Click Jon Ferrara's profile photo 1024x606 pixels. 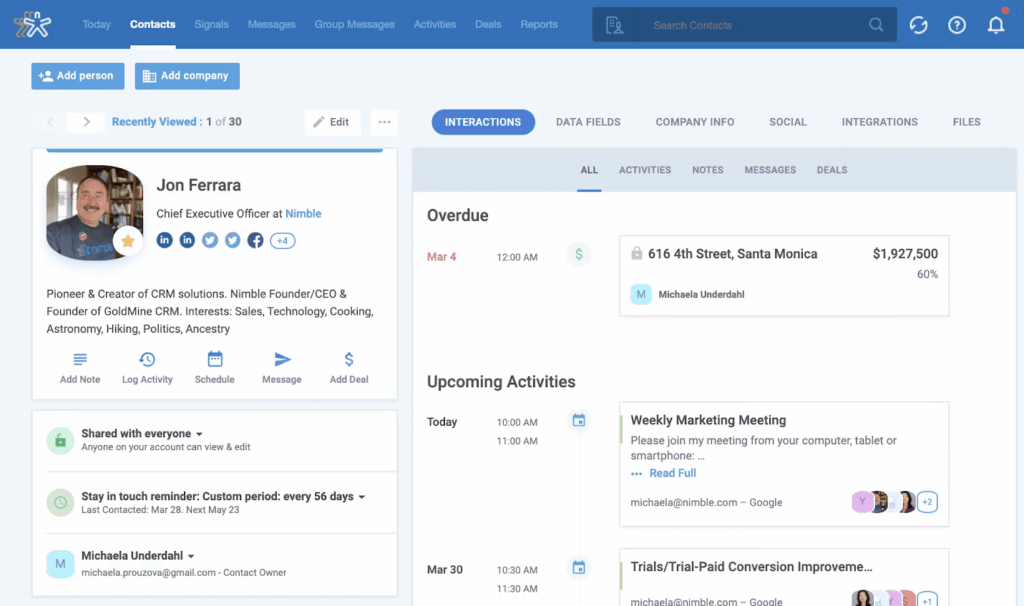tap(95, 212)
